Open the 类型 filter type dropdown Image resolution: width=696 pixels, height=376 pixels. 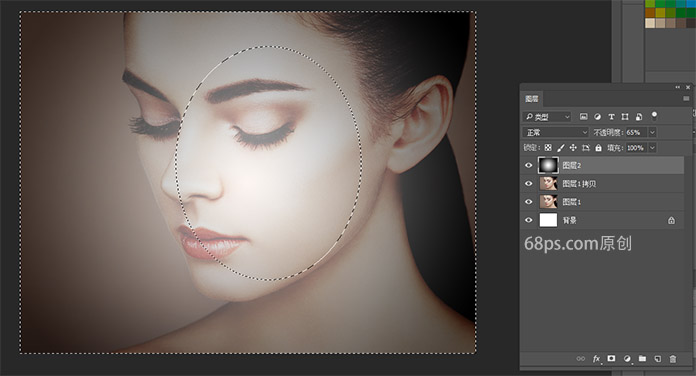546,117
